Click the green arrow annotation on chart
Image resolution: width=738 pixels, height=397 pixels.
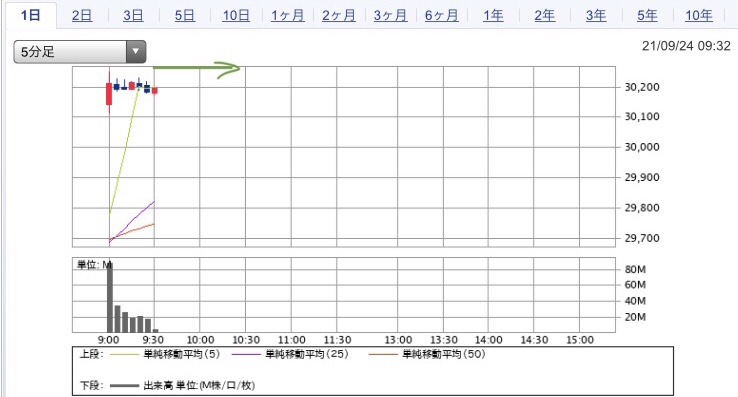(197, 70)
